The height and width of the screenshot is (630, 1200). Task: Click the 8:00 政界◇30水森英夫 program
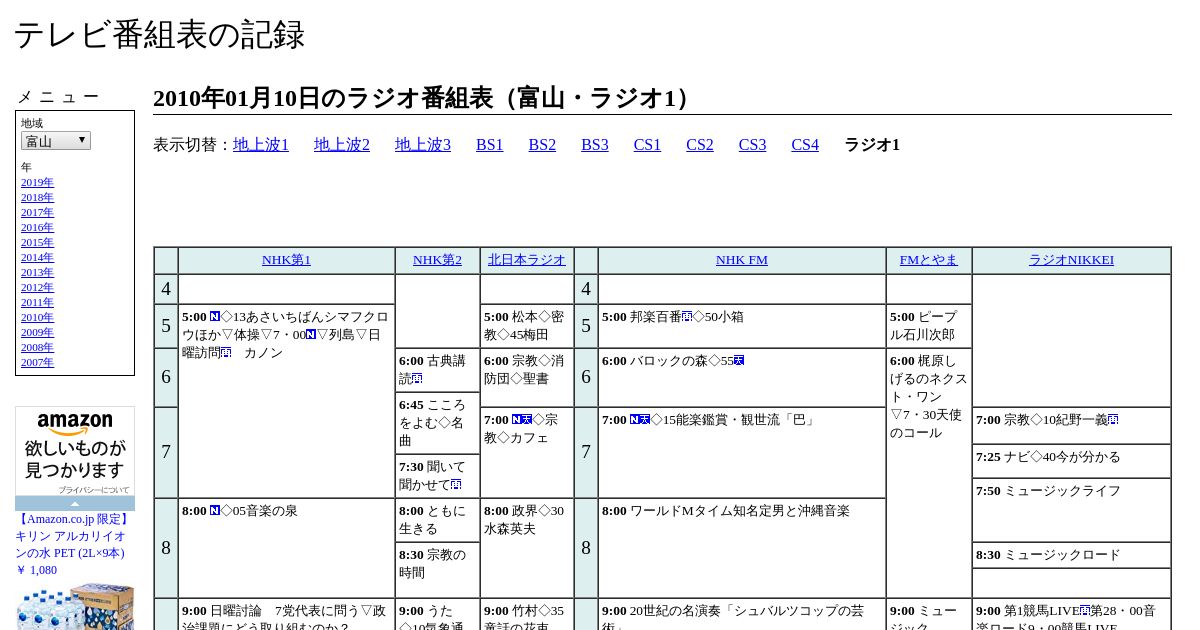[x=527, y=548]
